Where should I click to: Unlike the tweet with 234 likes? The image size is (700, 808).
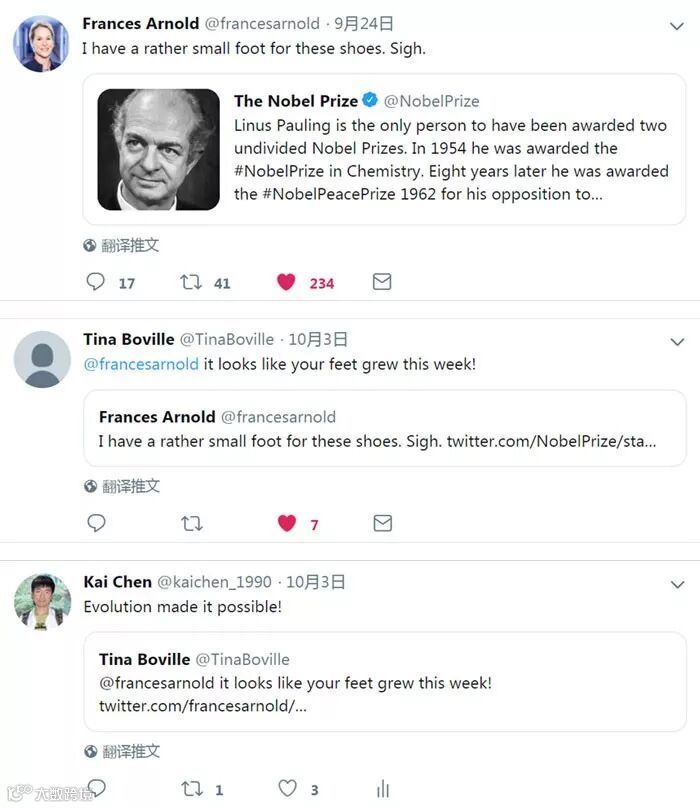[x=286, y=282]
